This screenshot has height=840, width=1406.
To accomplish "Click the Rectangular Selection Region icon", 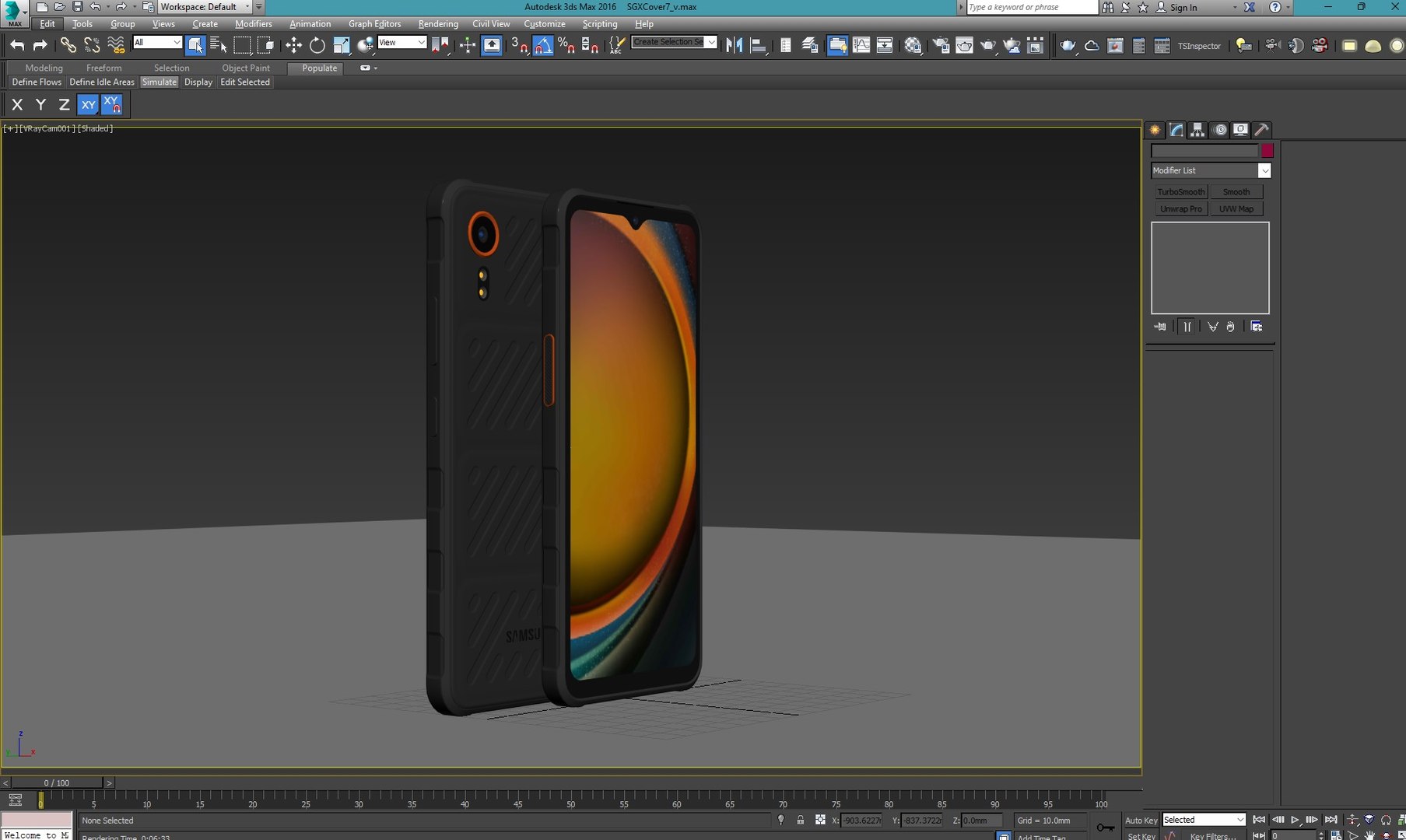I will (x=242, y=45).
